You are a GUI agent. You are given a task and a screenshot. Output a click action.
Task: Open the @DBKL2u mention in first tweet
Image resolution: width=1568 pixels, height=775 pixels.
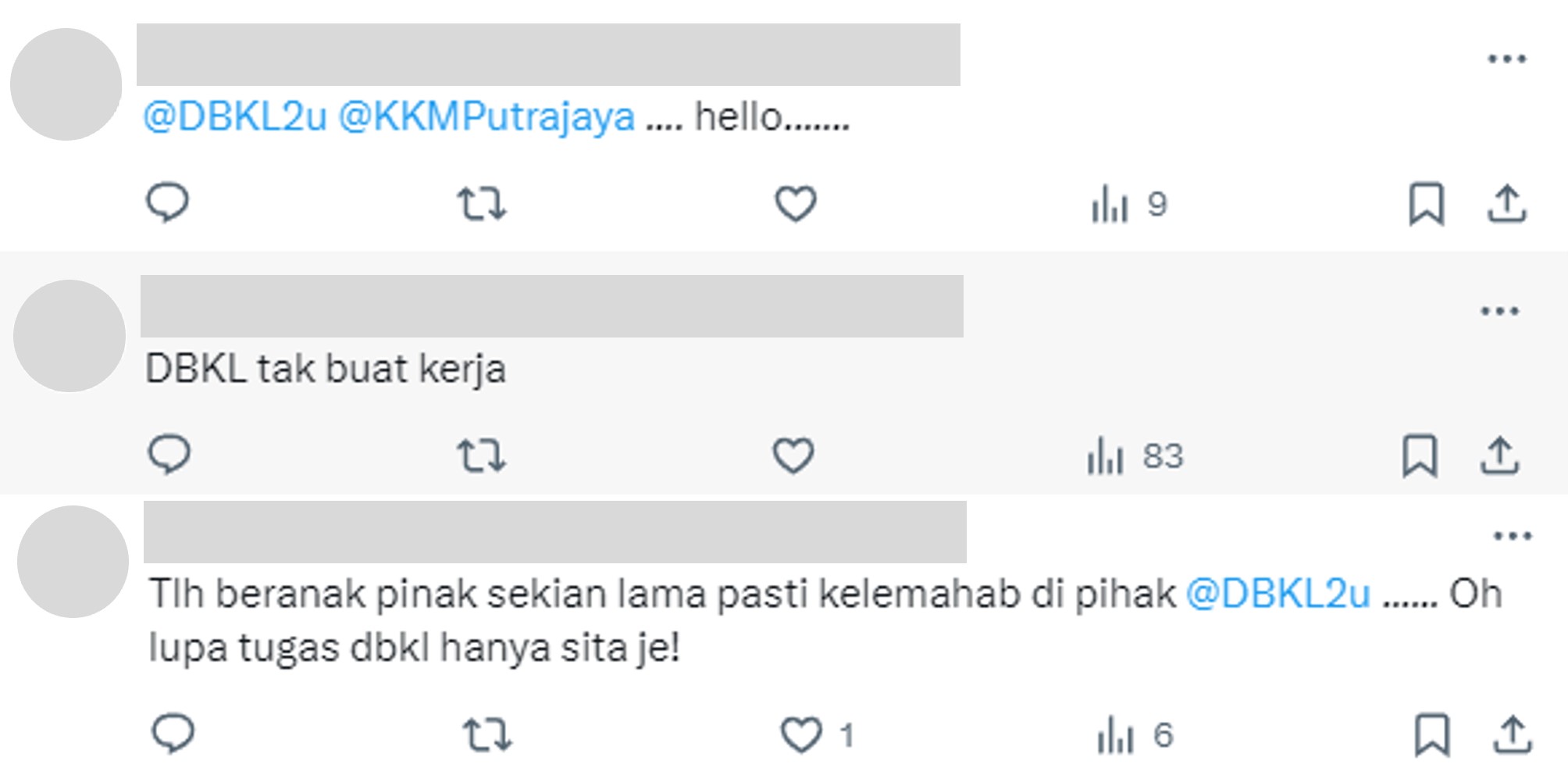234,117
